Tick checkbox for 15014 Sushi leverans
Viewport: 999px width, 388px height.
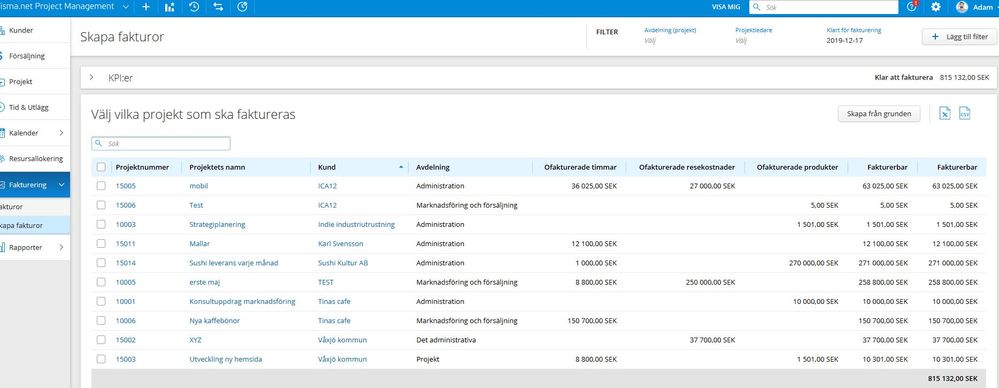tap(101, 262)
